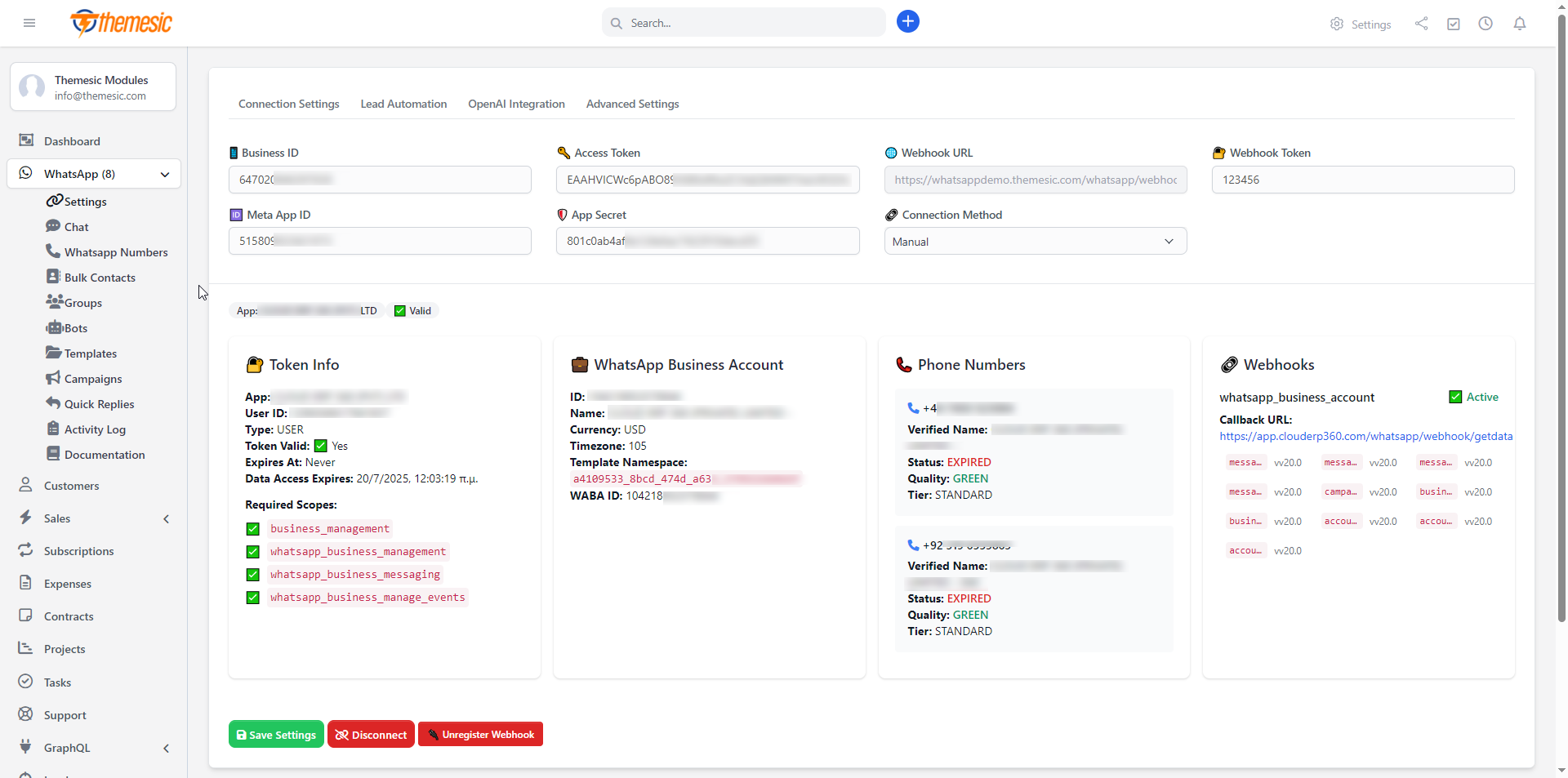Click the green Save Settings button

pyautogui.click(x=276, y=735)
